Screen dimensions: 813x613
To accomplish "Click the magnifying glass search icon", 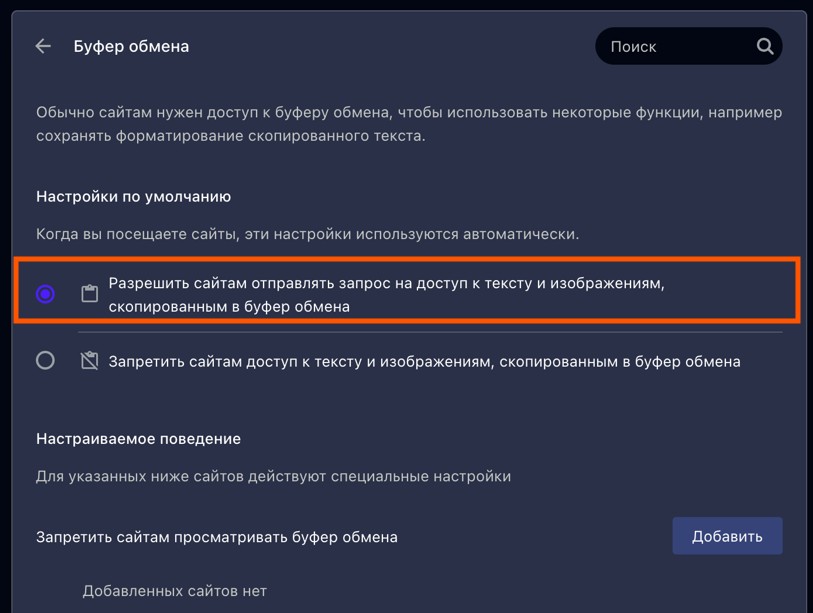I will pos(765,46).
